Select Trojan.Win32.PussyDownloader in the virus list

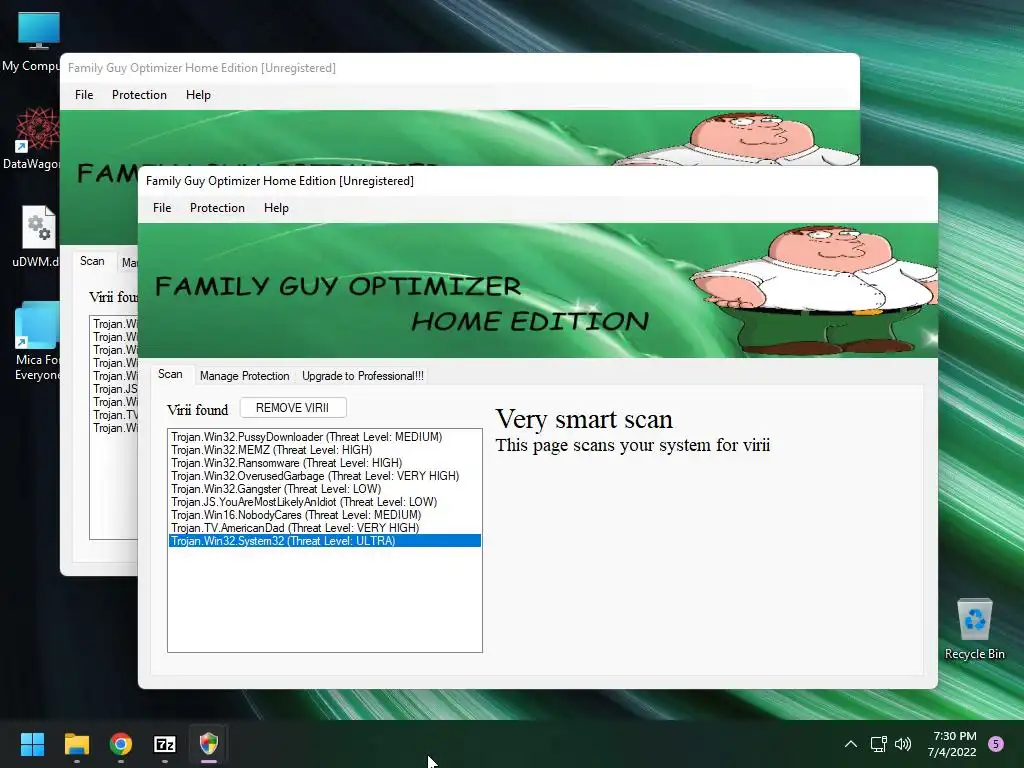[x=325, y=437]
